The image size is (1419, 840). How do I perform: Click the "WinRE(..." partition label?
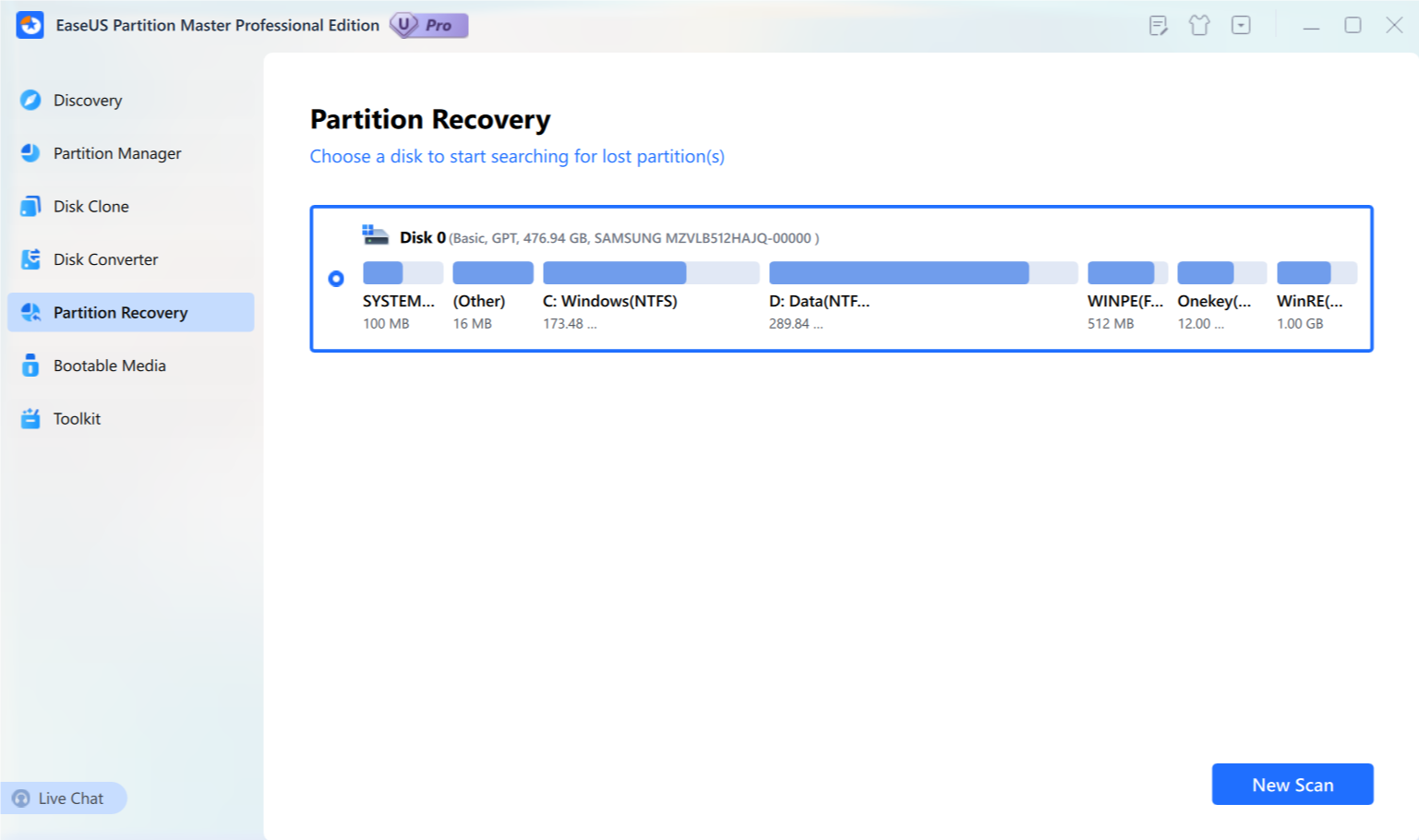pyautogui.click(x=1310, y=301)
